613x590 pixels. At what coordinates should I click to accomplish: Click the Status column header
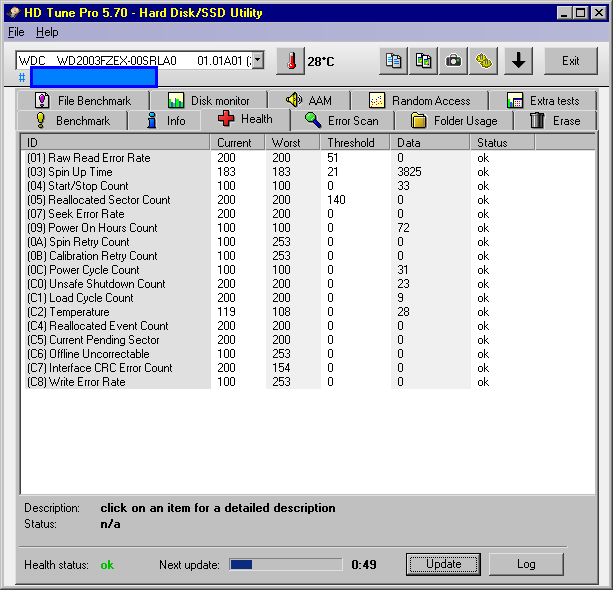[x=502, y=143]
